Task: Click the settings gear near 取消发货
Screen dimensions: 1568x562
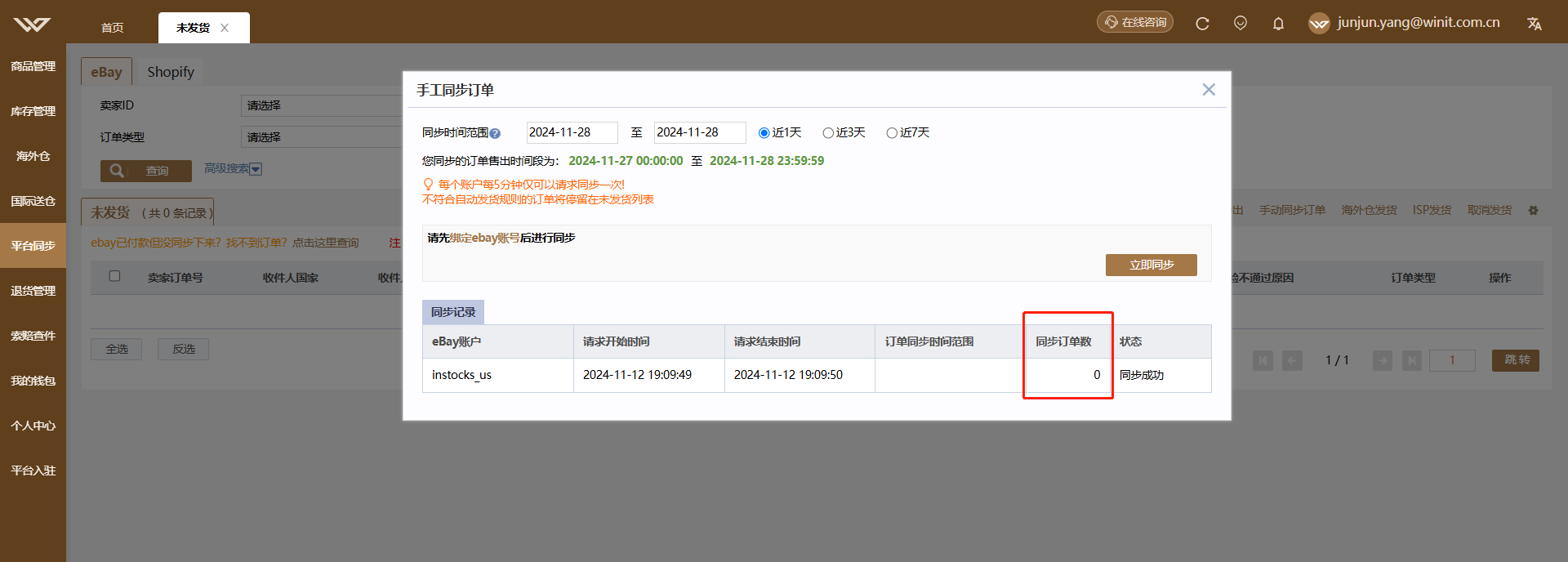Action: tap(1533, 211)
